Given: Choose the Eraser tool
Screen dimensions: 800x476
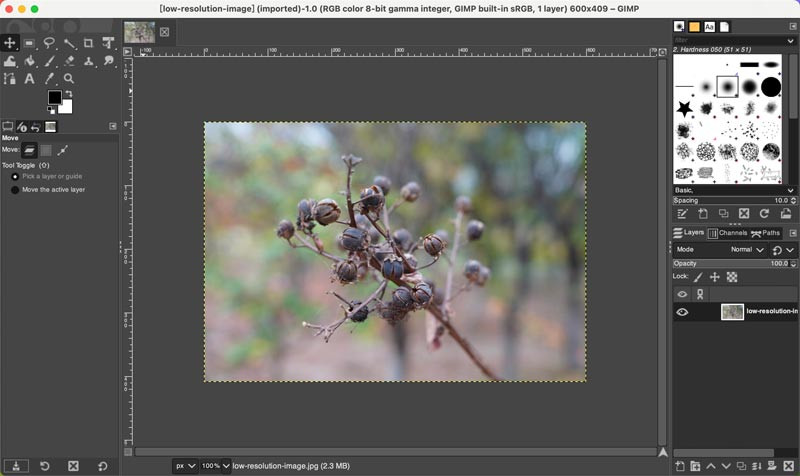Looking at the screenshot, I should pyautogui.click(x=69, y=61).
